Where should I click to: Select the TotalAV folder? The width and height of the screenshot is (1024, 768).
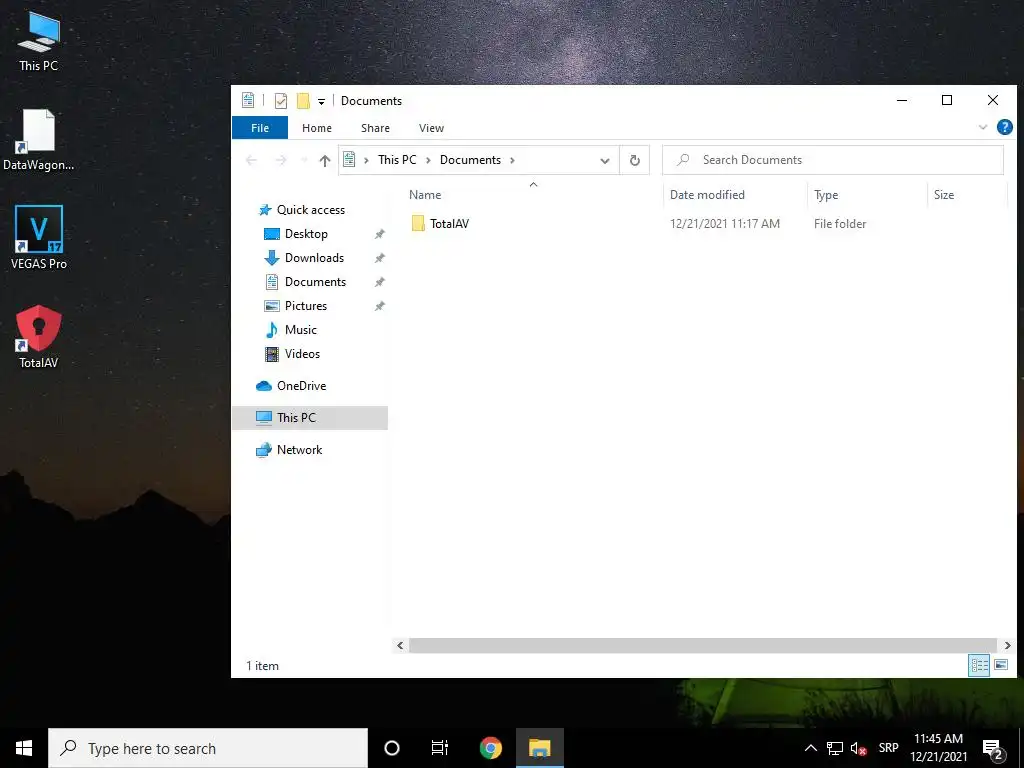point(441,223)
